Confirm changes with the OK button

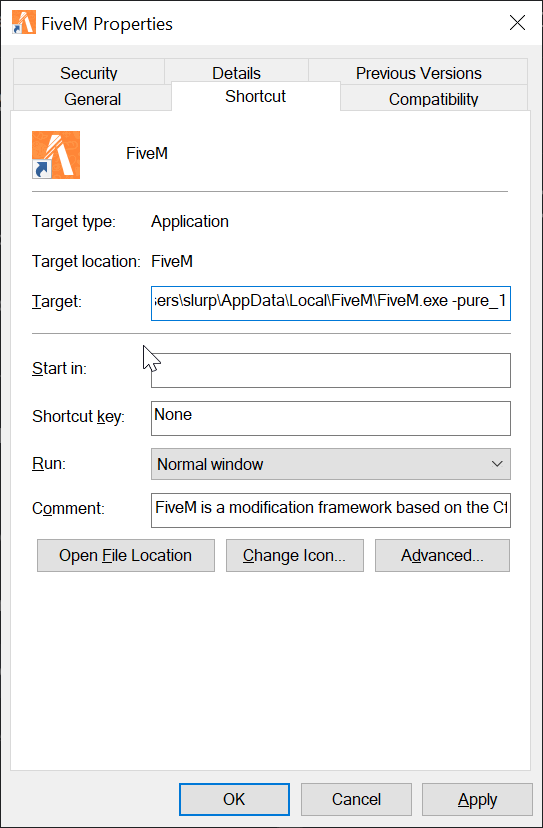click(x=234, y=799)
